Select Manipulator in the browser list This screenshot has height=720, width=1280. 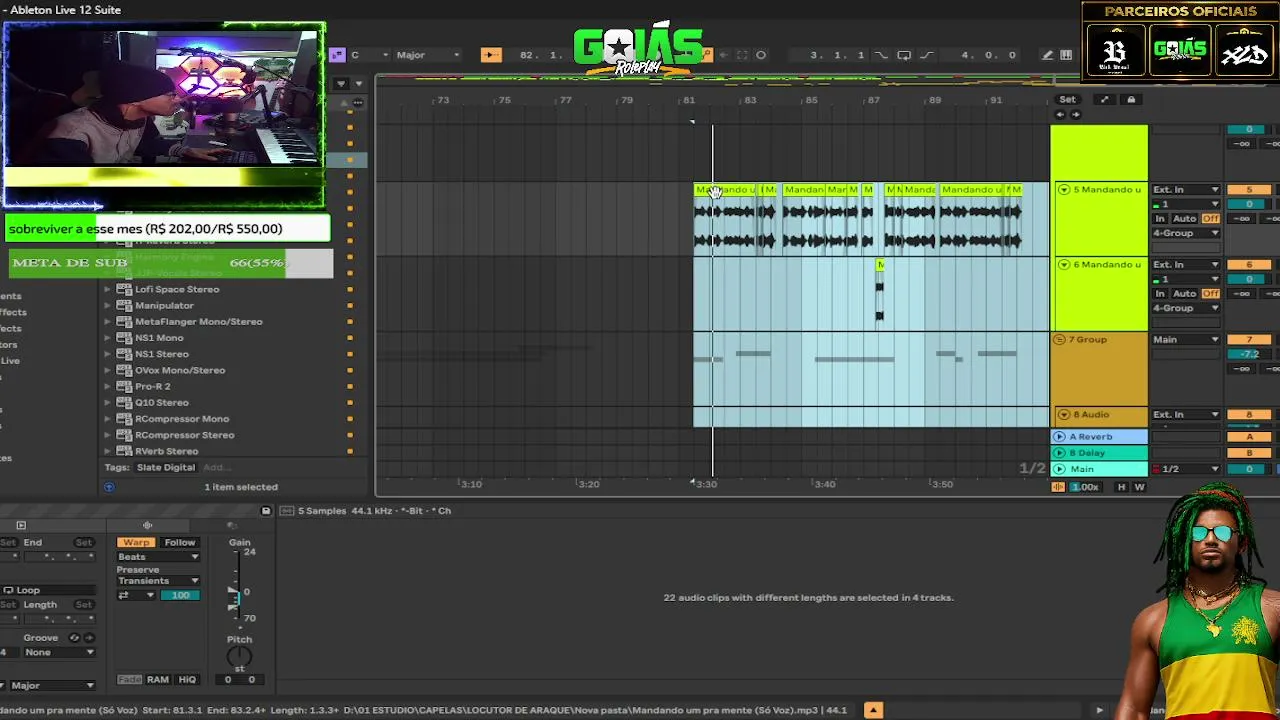[164, 305]
